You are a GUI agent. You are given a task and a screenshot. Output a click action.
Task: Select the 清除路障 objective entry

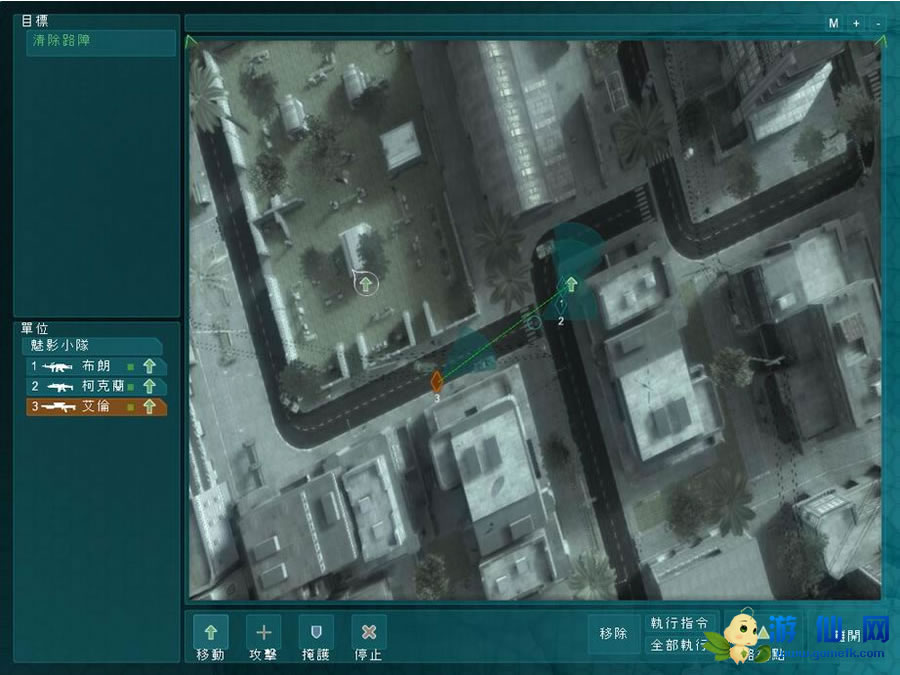coord(101,41)
